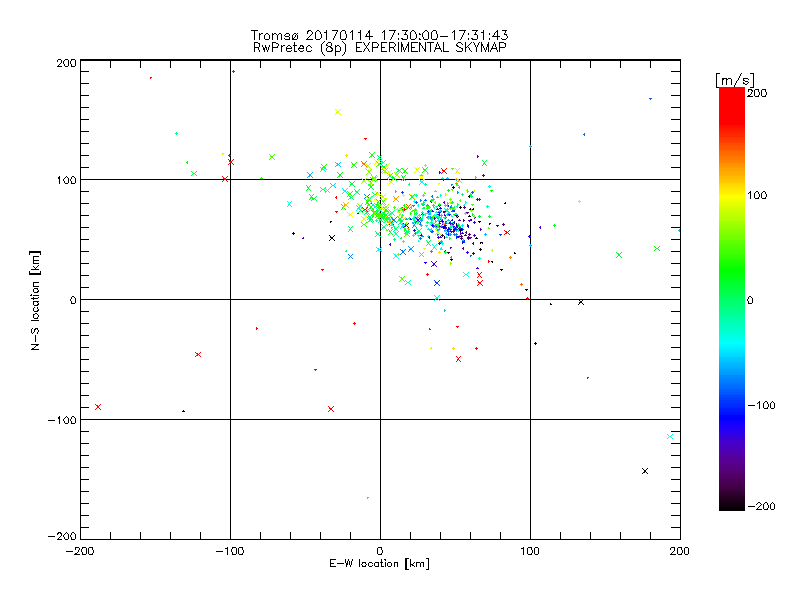Image resolution: width=800 pixels, height=600 pixels.
Task: Click the E-W axis tick label 200
Action: [x=680, y=551]
